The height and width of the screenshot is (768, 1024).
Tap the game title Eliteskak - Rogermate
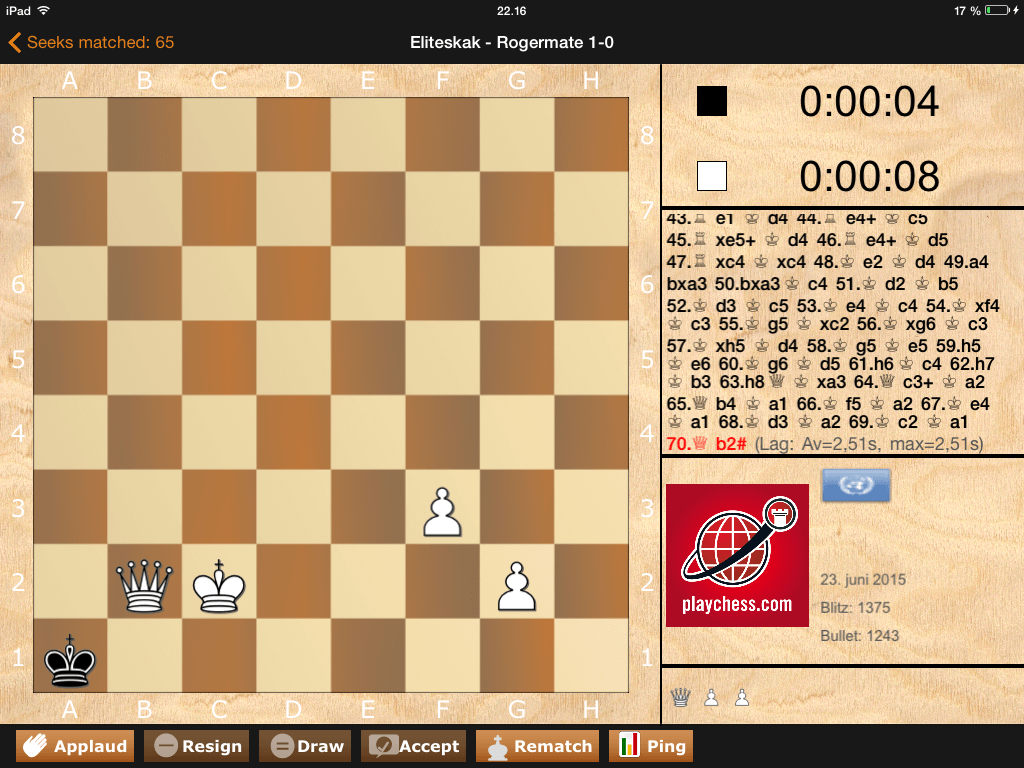tap(511, 42)
